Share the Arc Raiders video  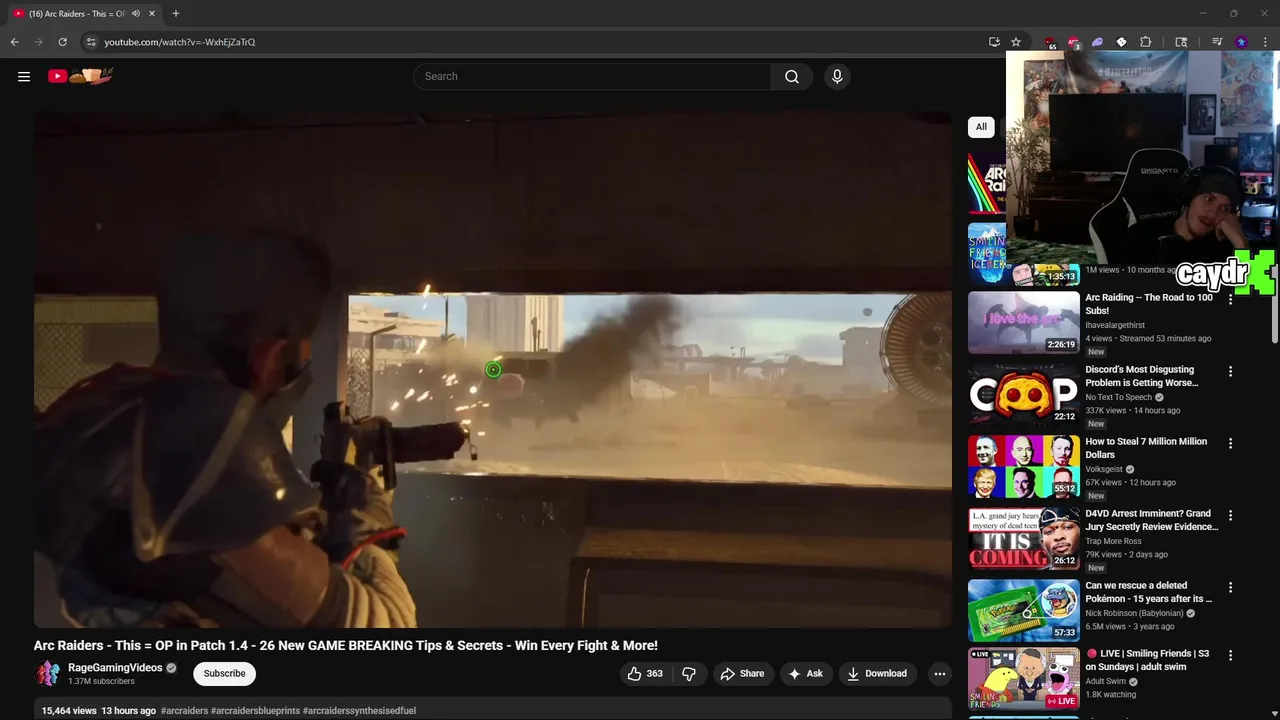point(742,674)
